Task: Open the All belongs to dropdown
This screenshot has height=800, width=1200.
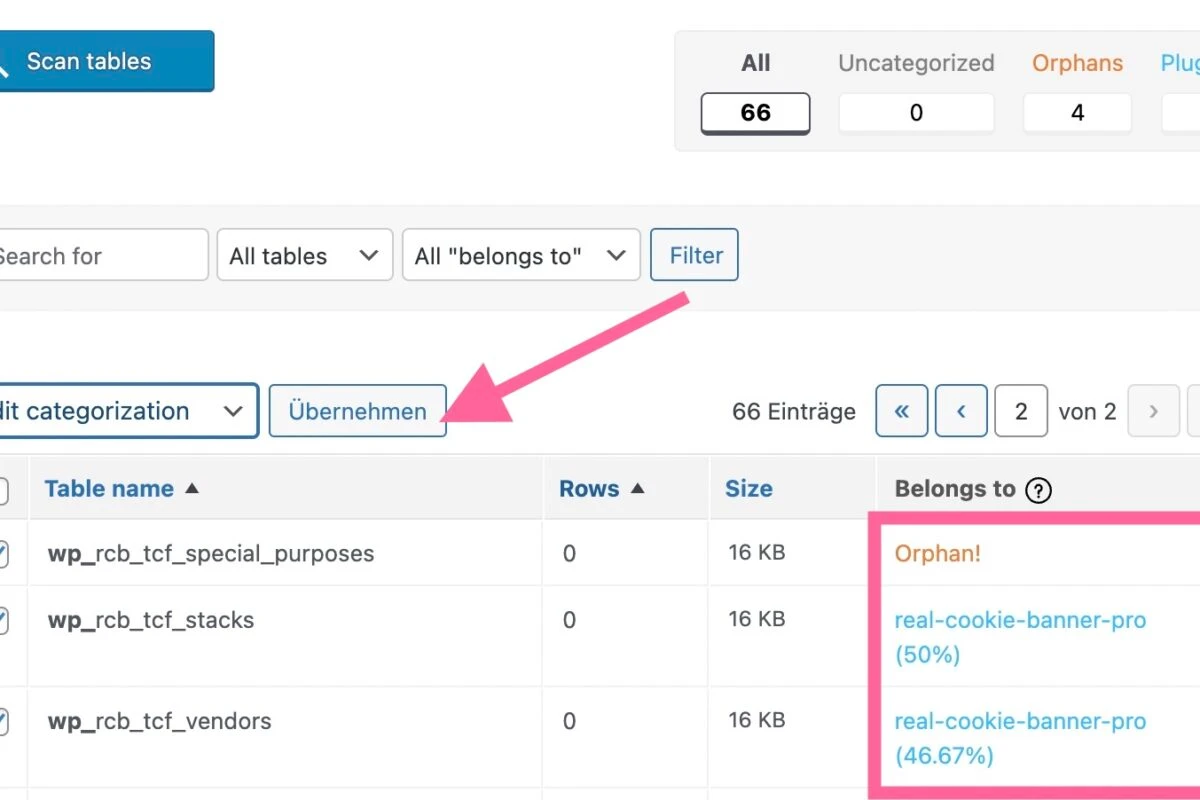Action: coord(520,255)
